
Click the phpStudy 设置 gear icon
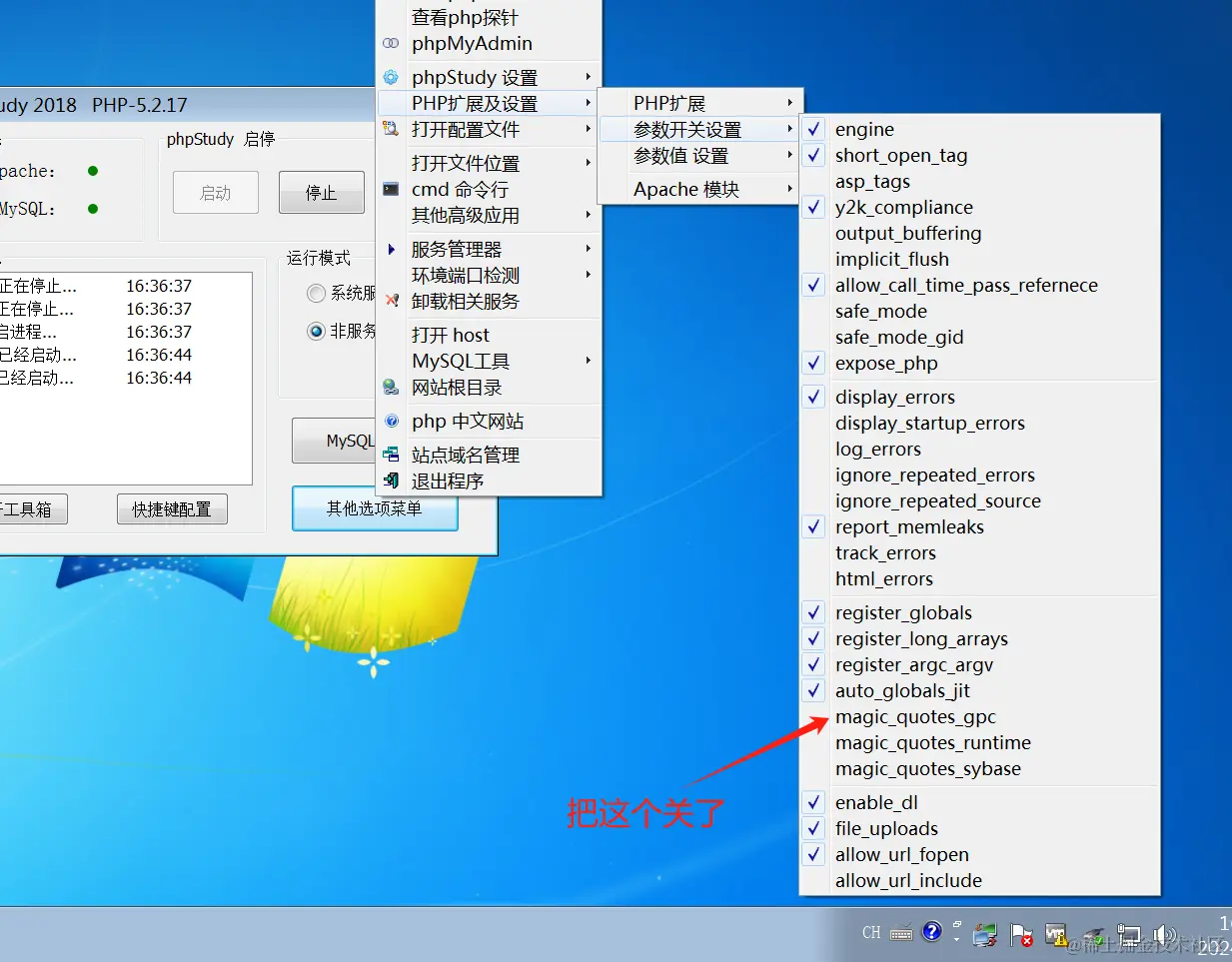(391, 77)
